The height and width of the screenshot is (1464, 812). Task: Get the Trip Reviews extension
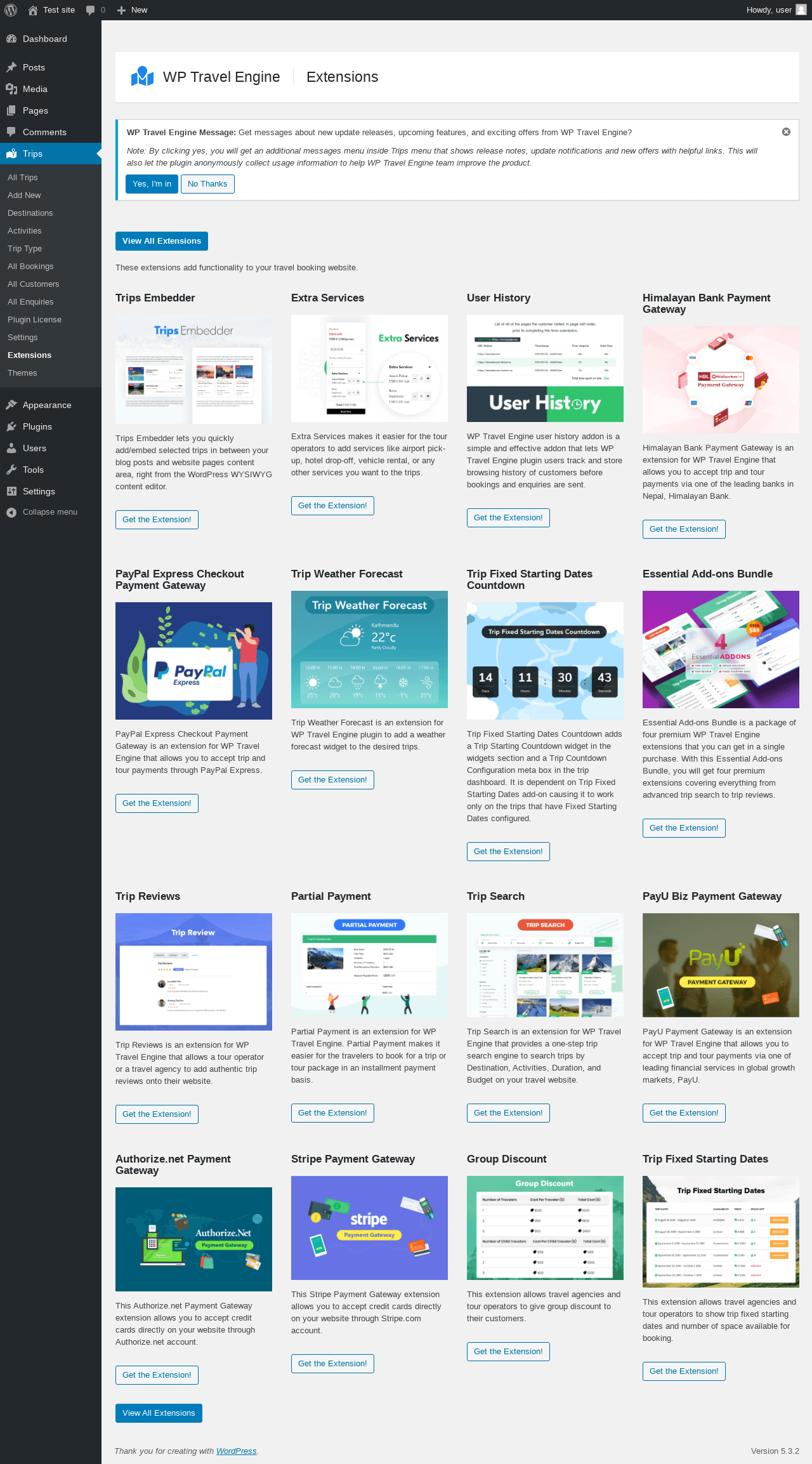coord(157,1114)
